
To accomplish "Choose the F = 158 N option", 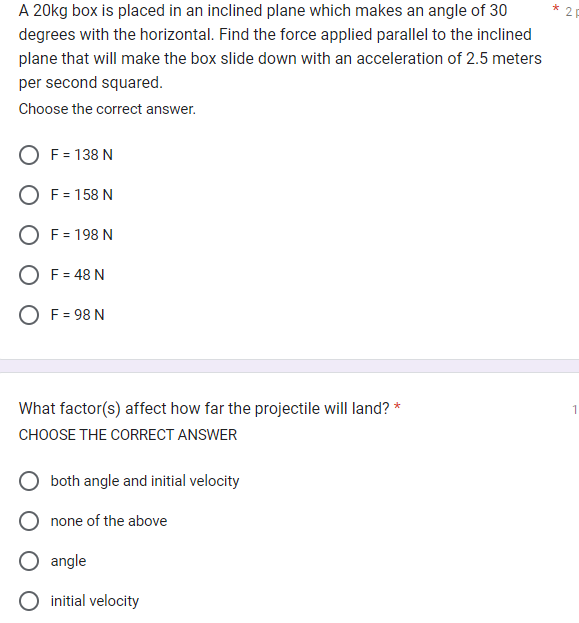I will pyautogui.click(x=29, y=195).
